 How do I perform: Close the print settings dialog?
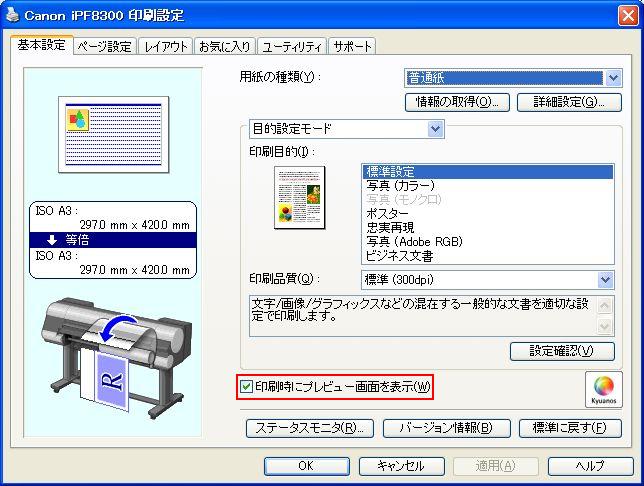(628, 16)
